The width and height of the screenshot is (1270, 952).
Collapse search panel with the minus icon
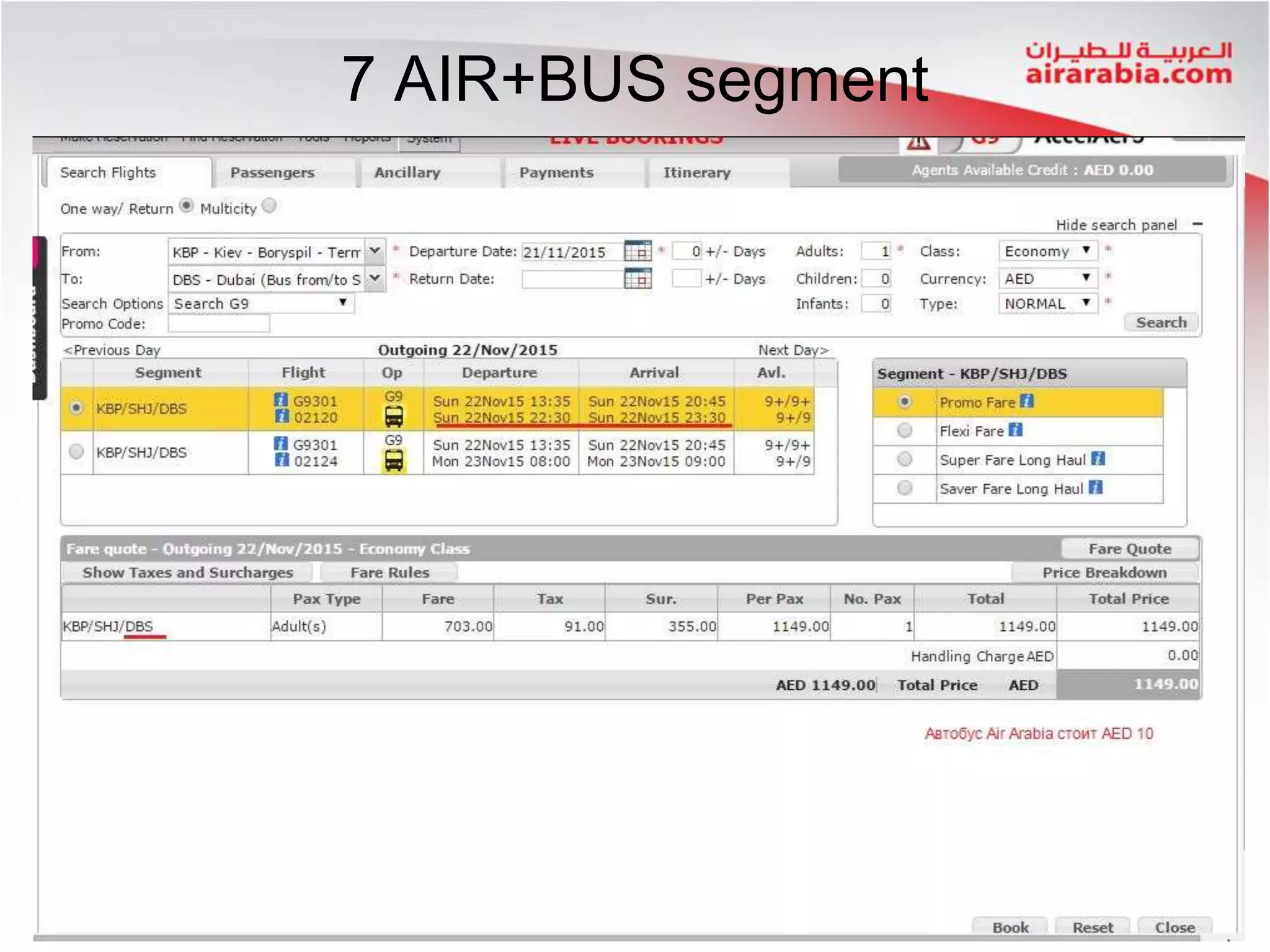(1197, 224)
